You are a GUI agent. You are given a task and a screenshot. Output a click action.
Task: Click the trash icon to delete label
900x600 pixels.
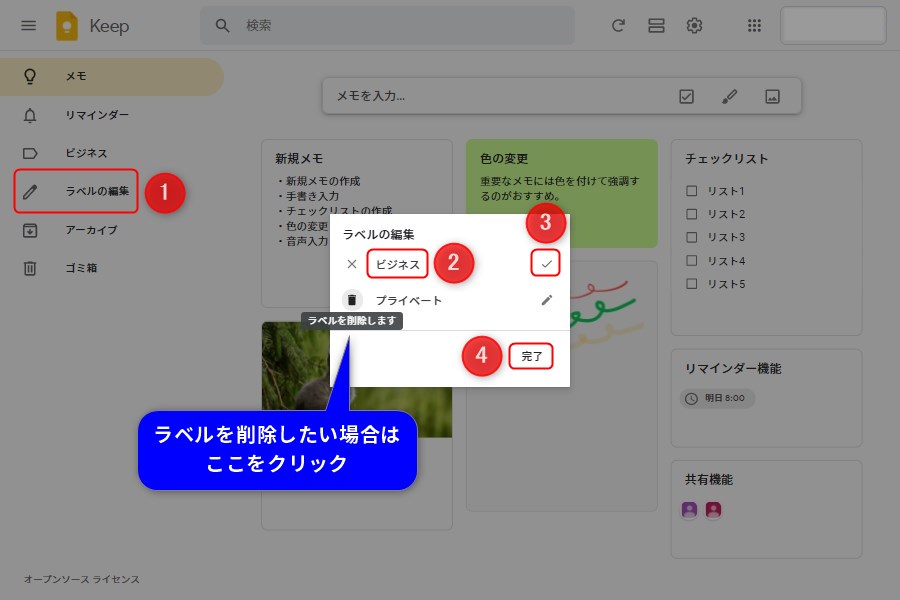pos(352,300)
